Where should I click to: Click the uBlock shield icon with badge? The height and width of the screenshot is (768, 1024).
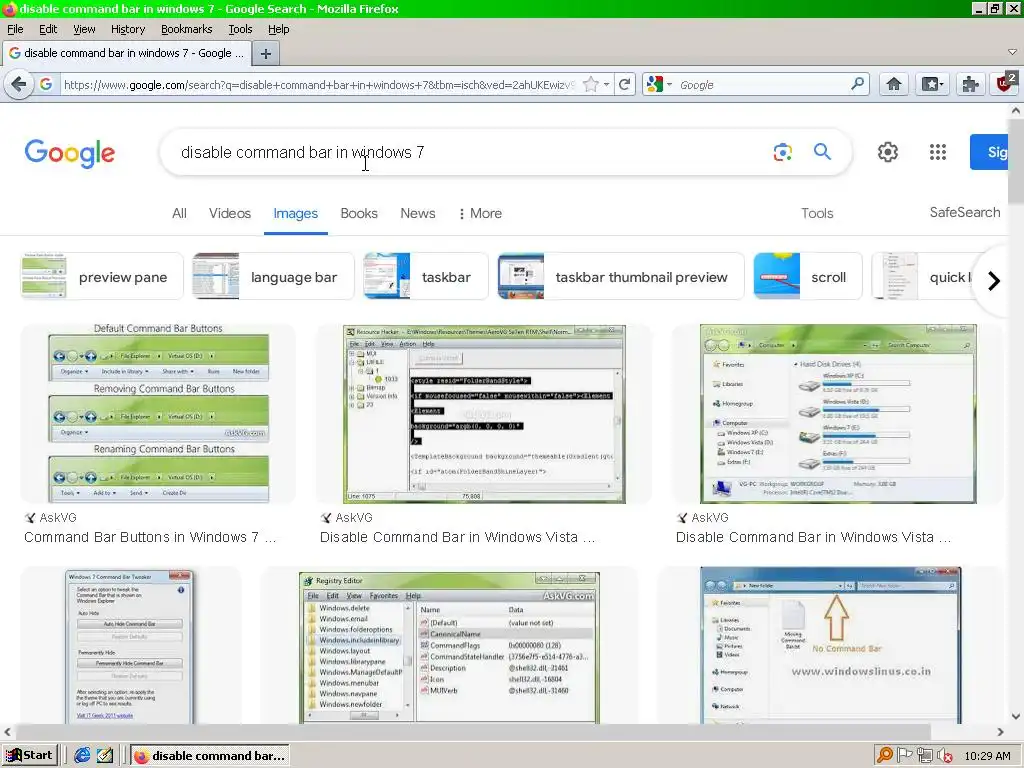click(x=1005, y=84)
